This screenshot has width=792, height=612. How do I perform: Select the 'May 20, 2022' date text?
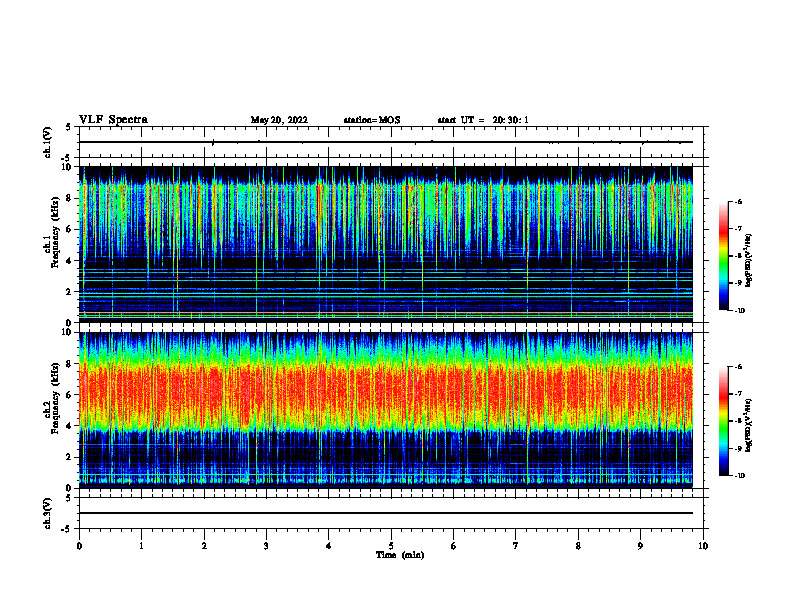279,120
